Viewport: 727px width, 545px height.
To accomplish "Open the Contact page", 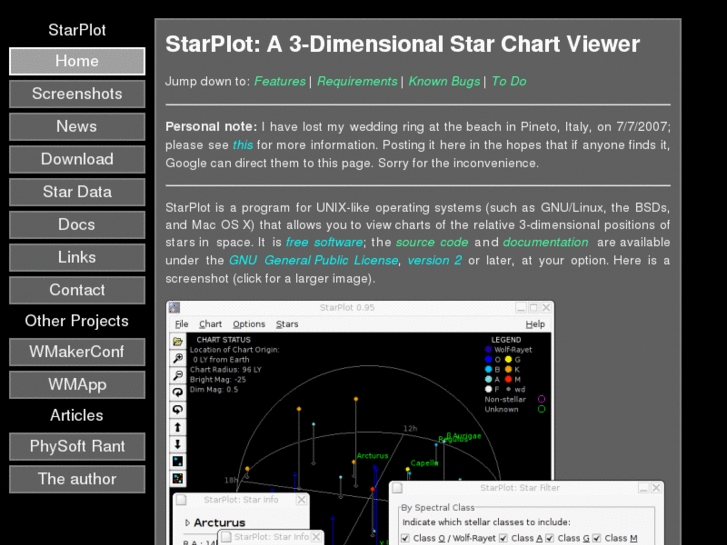I will click(x=77, y=290).
